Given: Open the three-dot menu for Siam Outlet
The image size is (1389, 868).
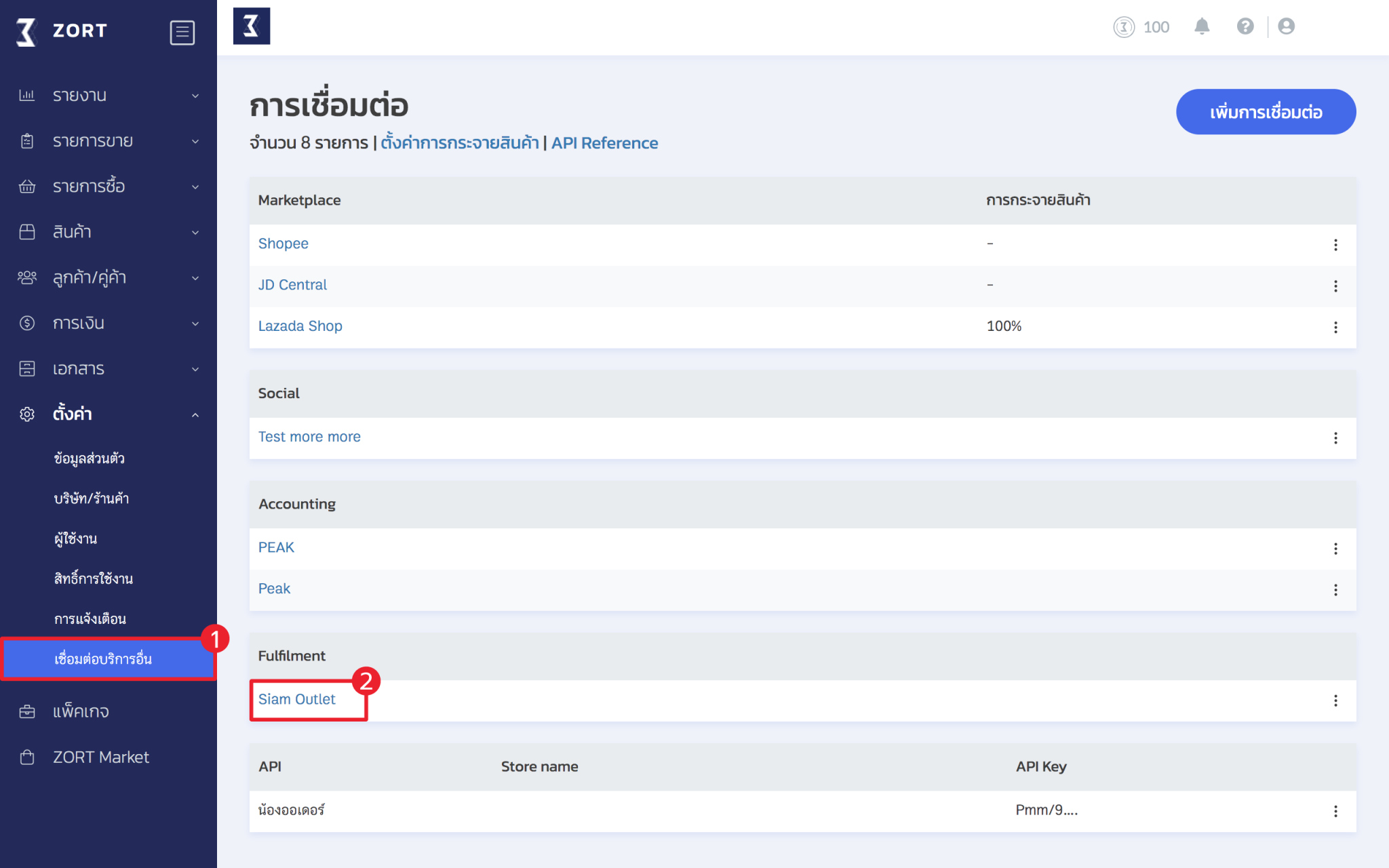Looking at the screenshot, I should tap(1335, 700).
